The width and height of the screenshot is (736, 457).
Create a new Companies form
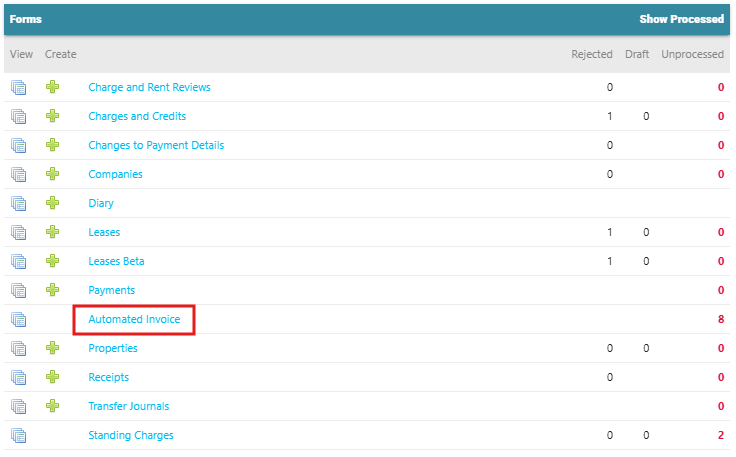tap(53, 174)
